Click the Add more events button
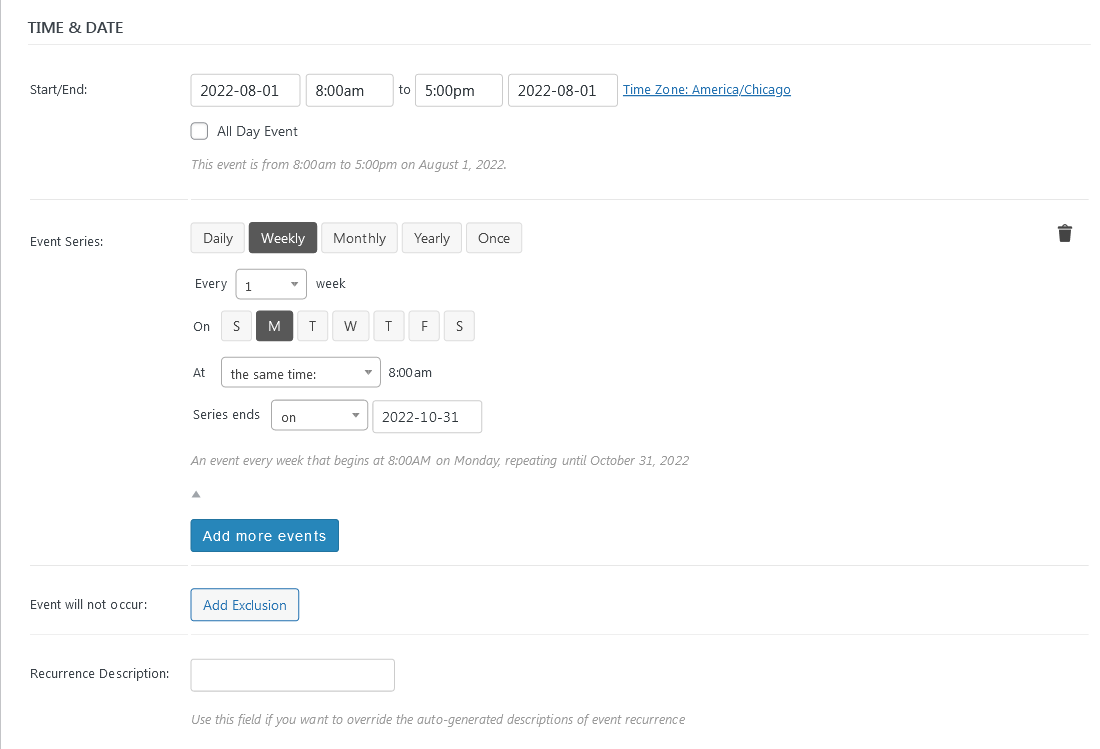 pyautogui.click(x=264, y=536)
